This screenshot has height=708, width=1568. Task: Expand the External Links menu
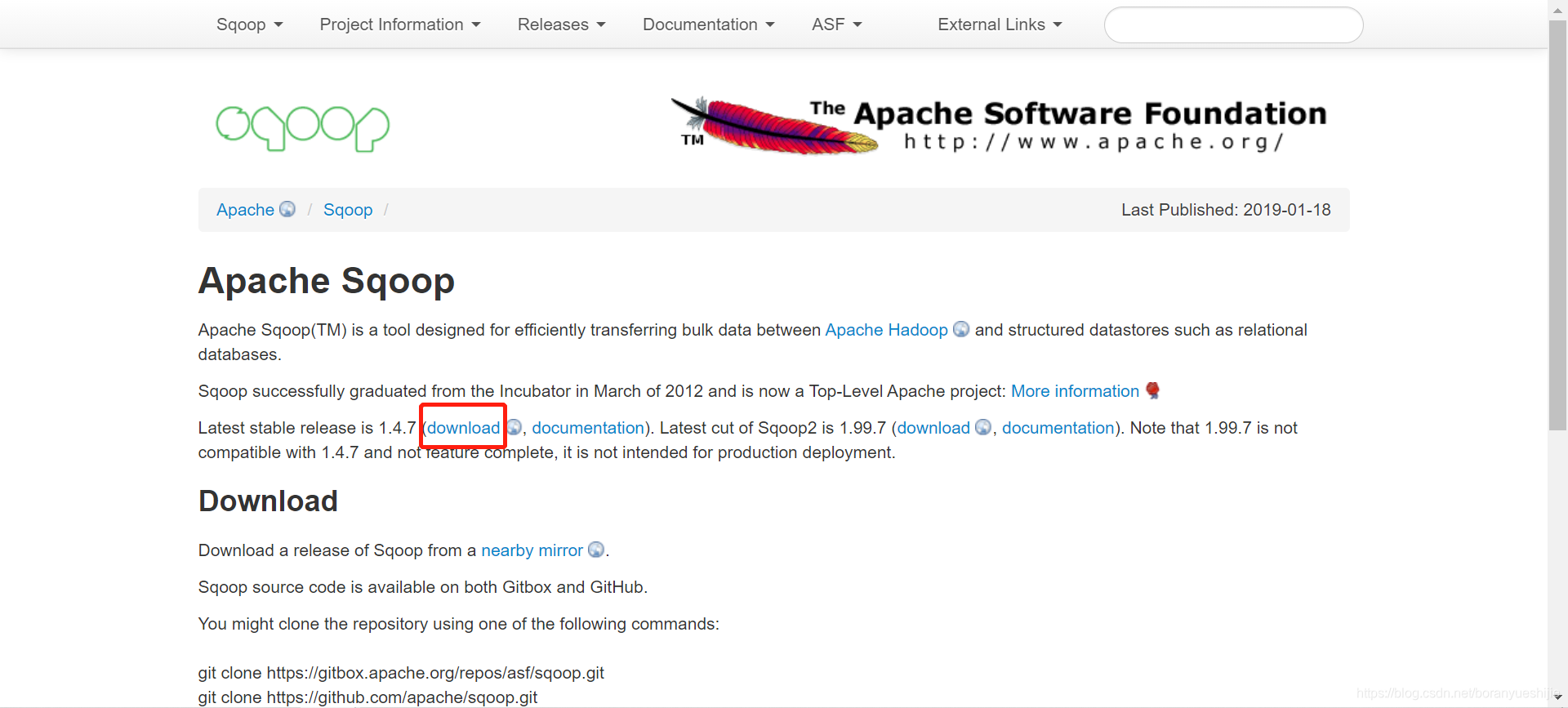1000,24
